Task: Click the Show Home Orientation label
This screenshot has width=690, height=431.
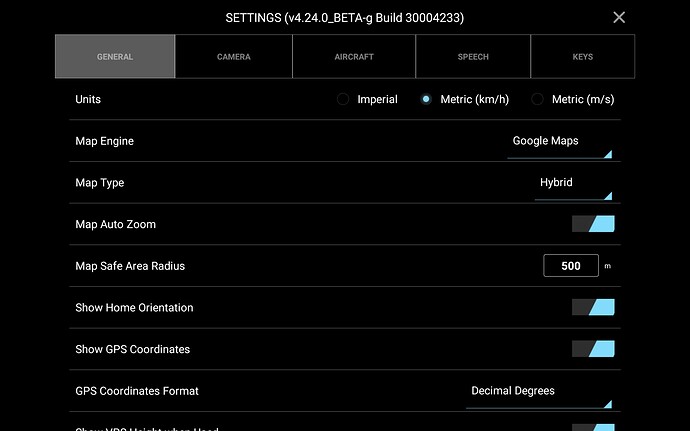Action: pos(134,307)
